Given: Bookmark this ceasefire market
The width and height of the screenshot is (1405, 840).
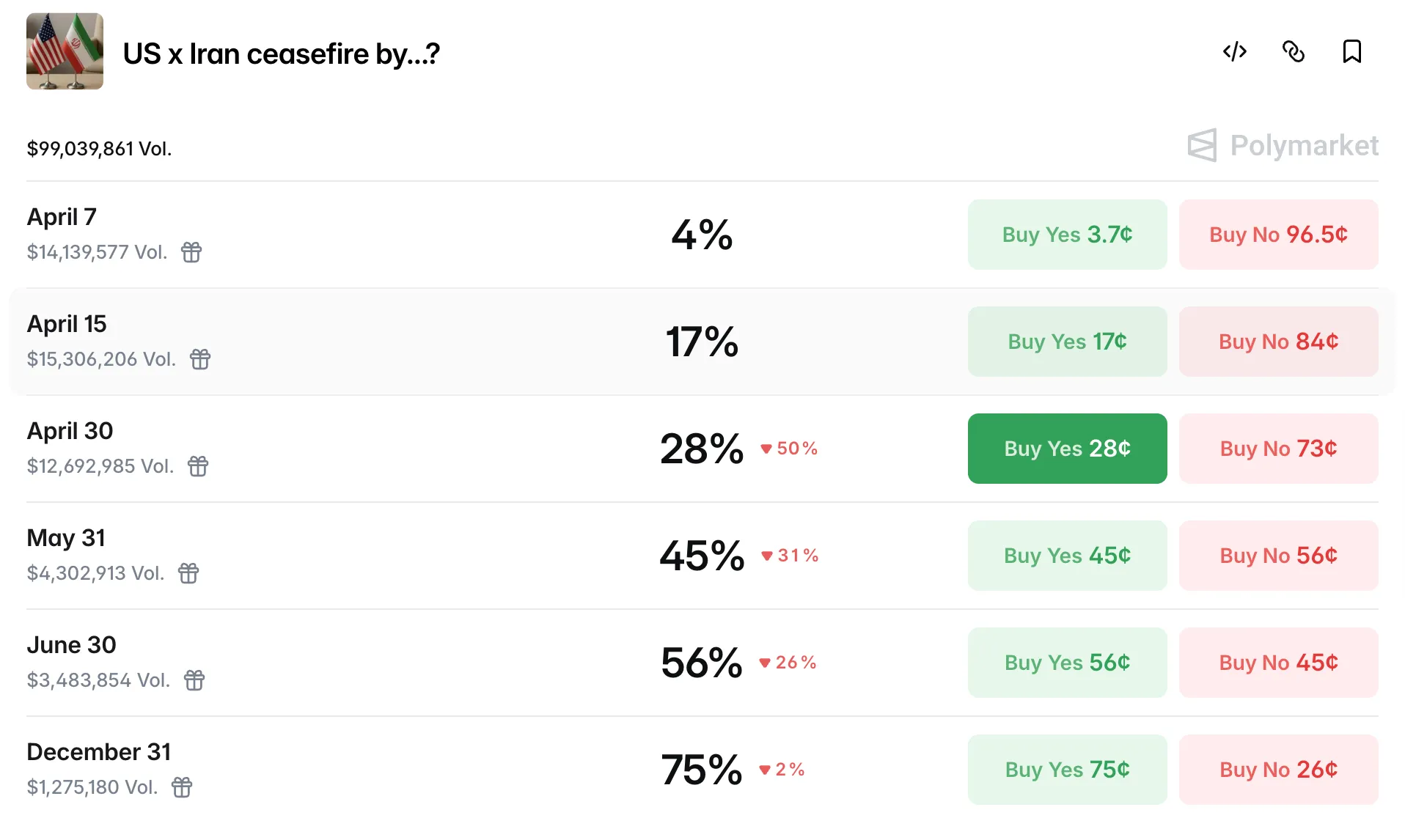Looking at the screenshot, I should coord(1351,52).
